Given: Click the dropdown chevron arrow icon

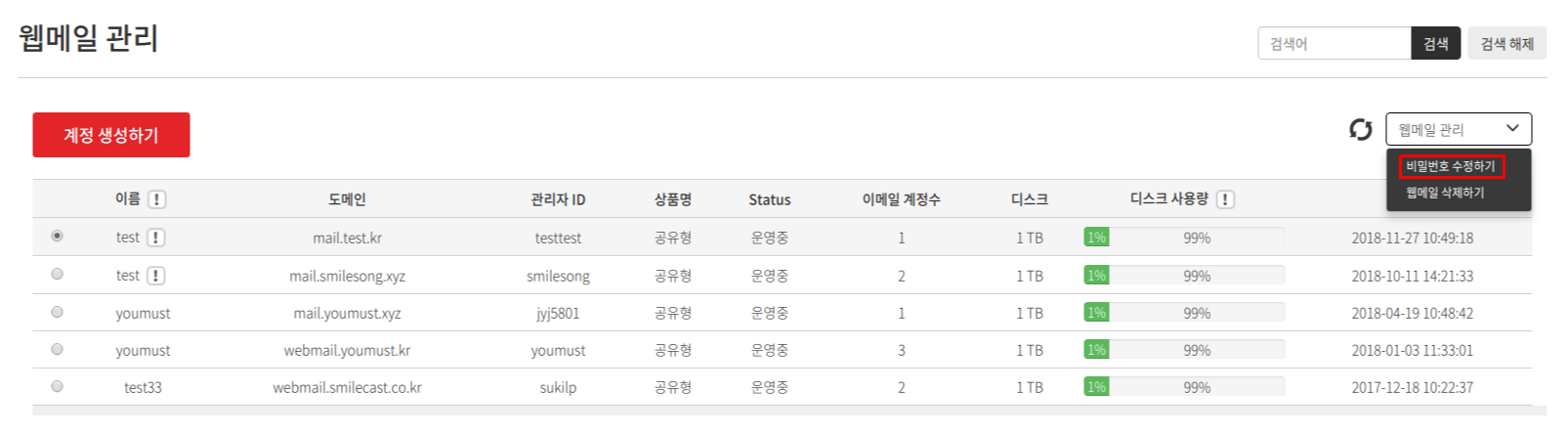Looking at the screenshot, I should (1512, 128).
